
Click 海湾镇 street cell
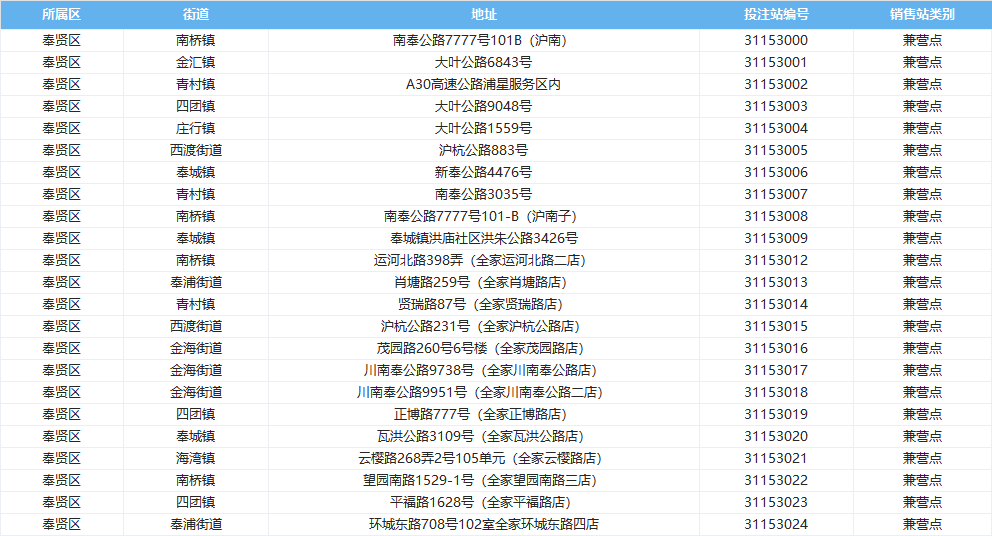[195, 458]
